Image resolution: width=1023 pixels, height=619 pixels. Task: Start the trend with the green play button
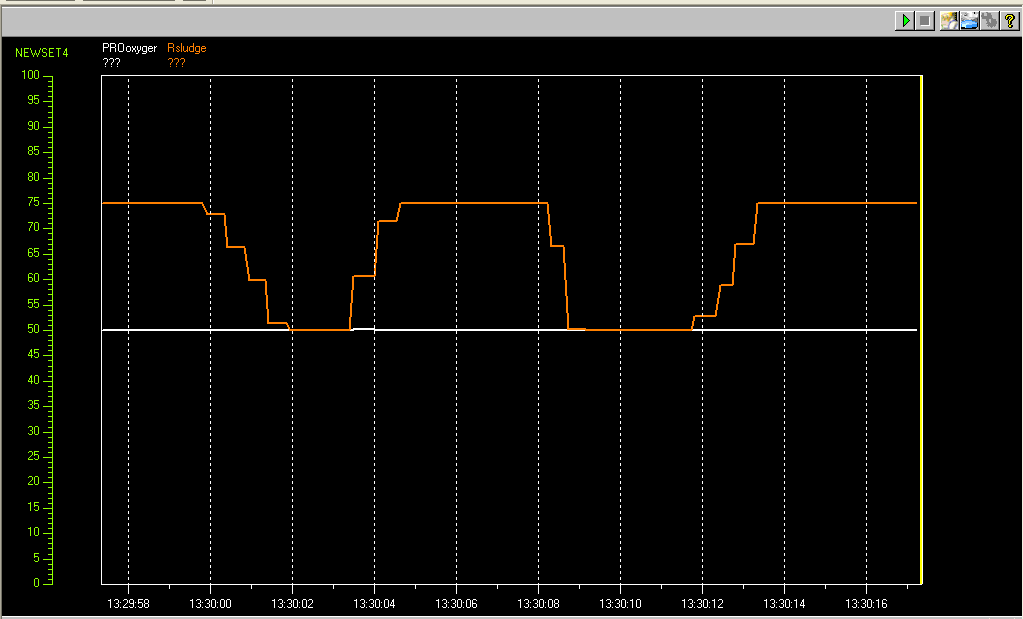[x=905, y=21]
